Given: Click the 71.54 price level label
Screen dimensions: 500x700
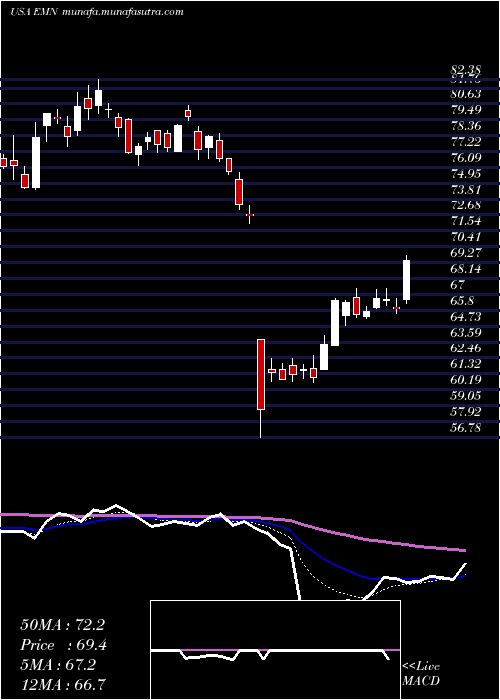Looking at the screenshot, I should (466, 221).
